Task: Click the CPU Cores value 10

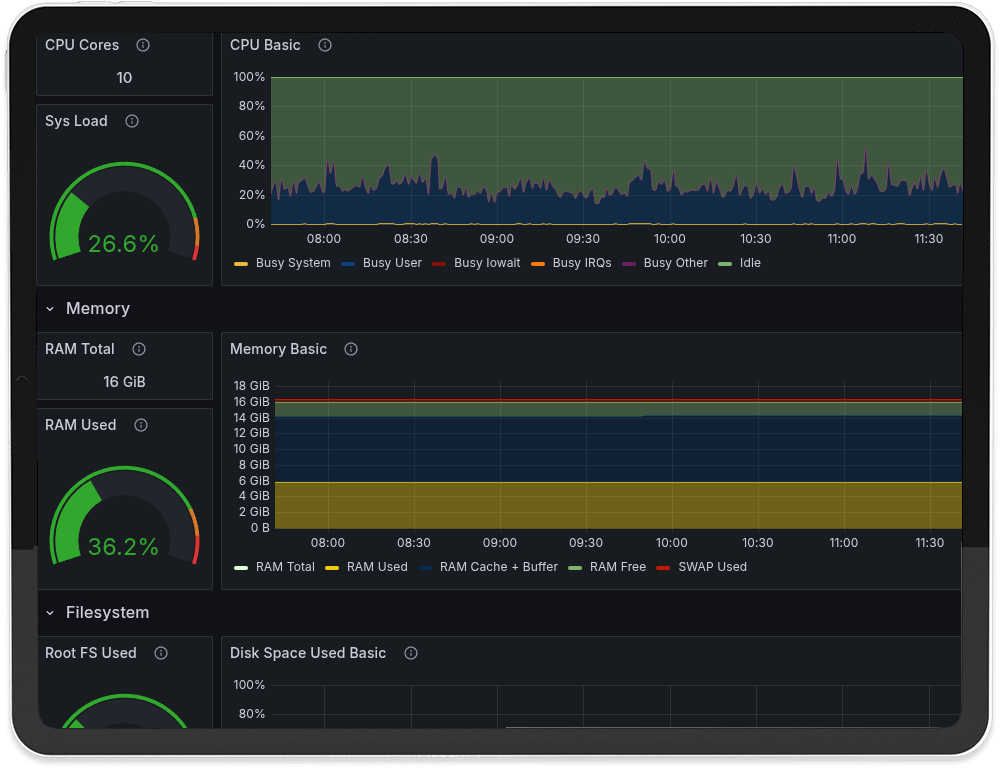Action: point(124,77)
